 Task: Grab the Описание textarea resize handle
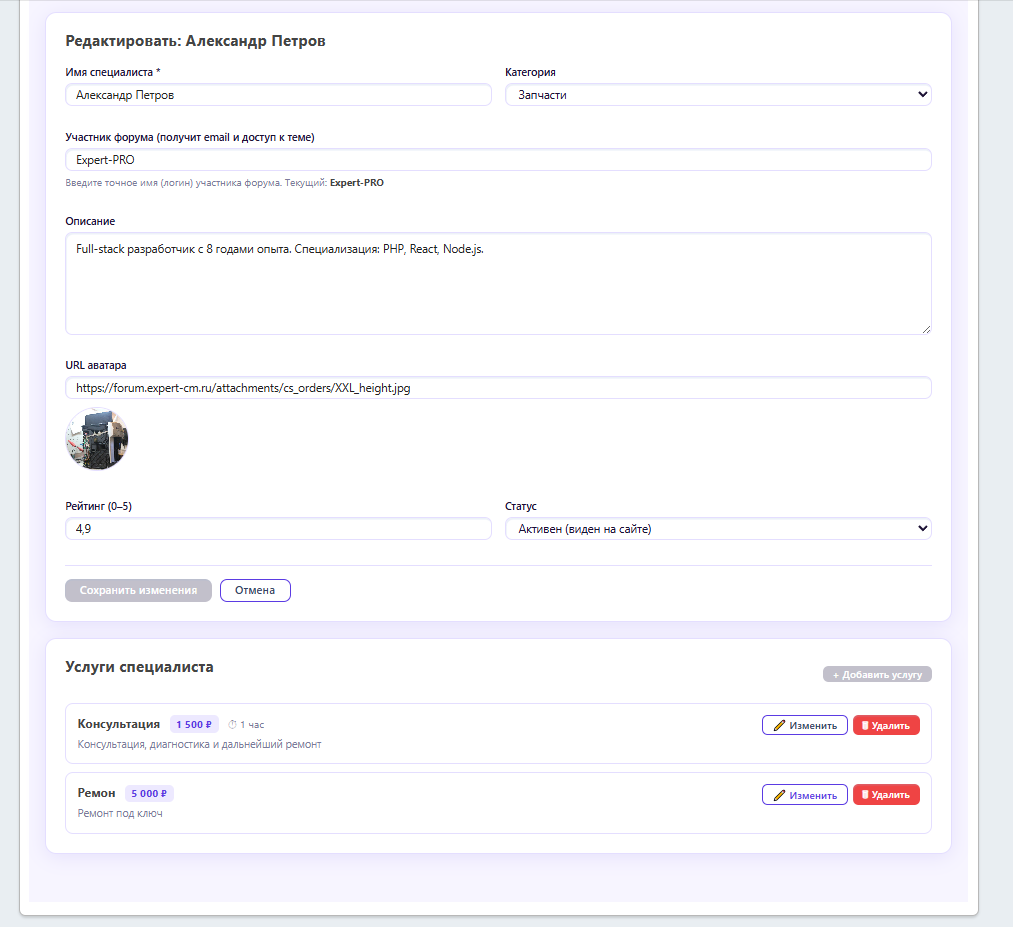coord(926,329)
